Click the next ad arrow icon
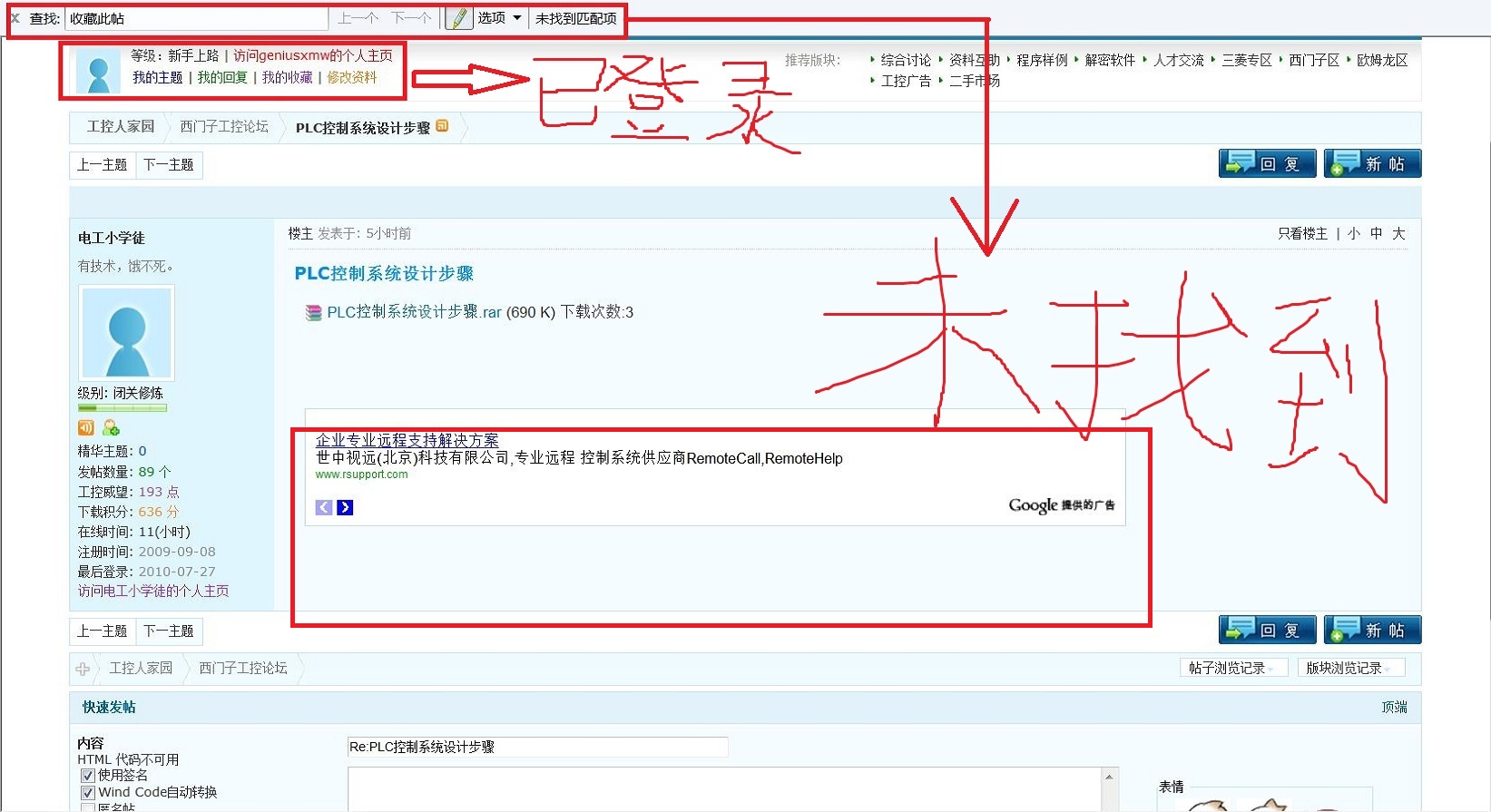1491x812 pixels. pos(345,507)
